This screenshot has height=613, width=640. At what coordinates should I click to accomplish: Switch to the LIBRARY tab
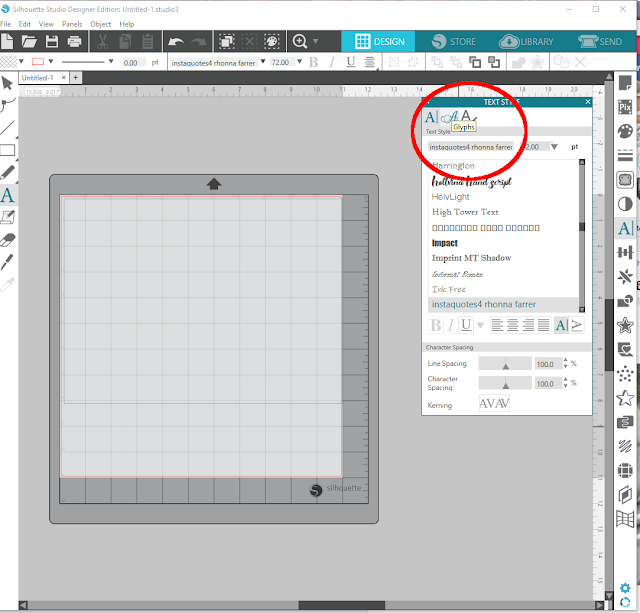527,41
